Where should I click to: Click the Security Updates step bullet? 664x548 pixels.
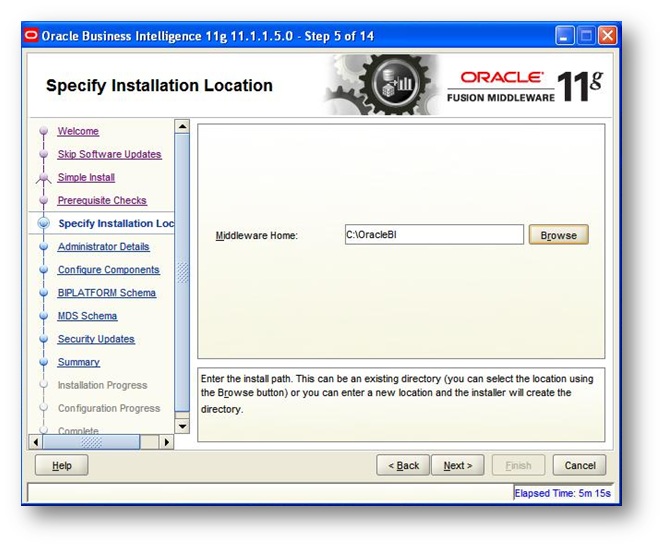point(43,339)
